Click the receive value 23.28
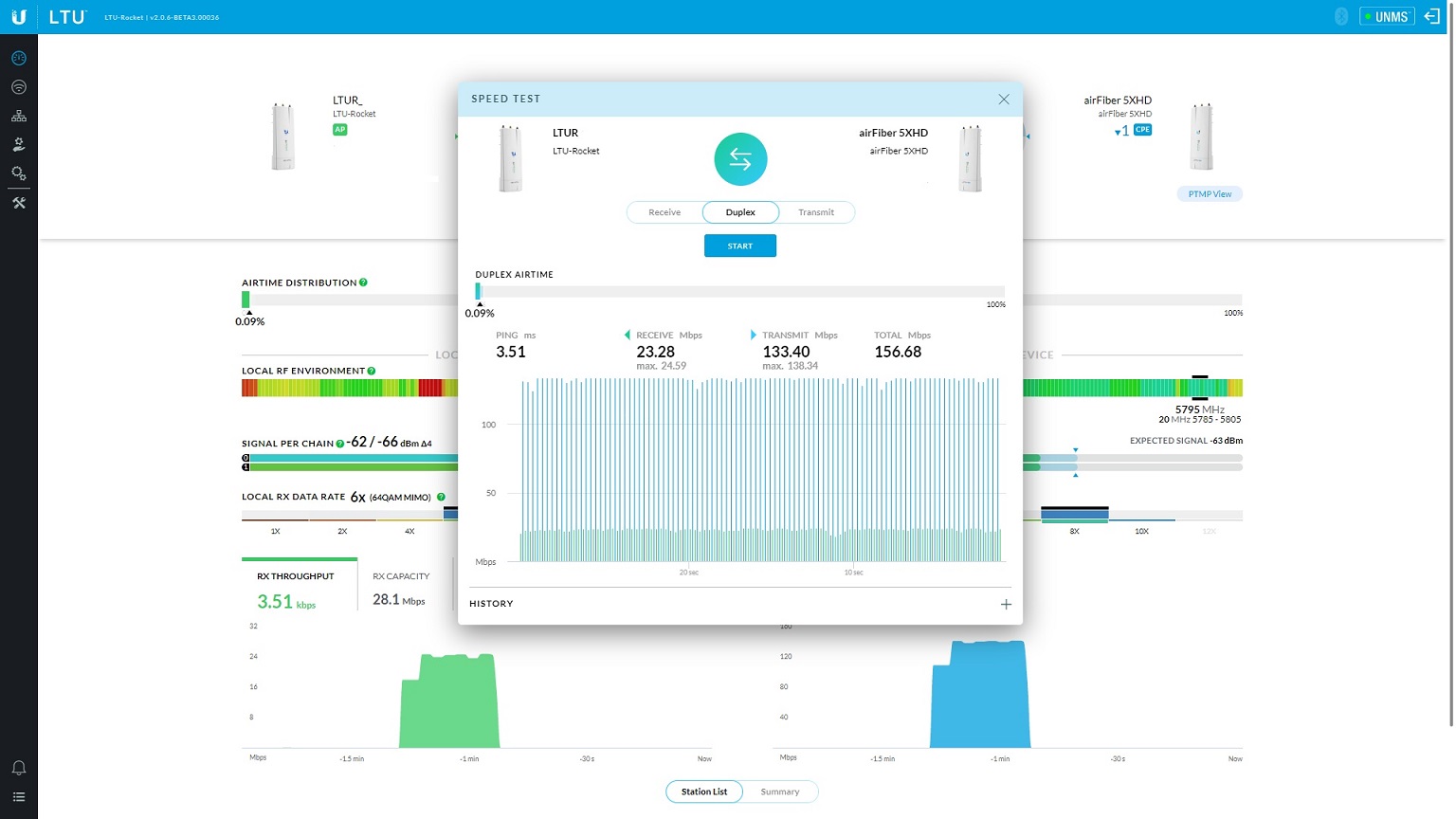 coord(655,352)
